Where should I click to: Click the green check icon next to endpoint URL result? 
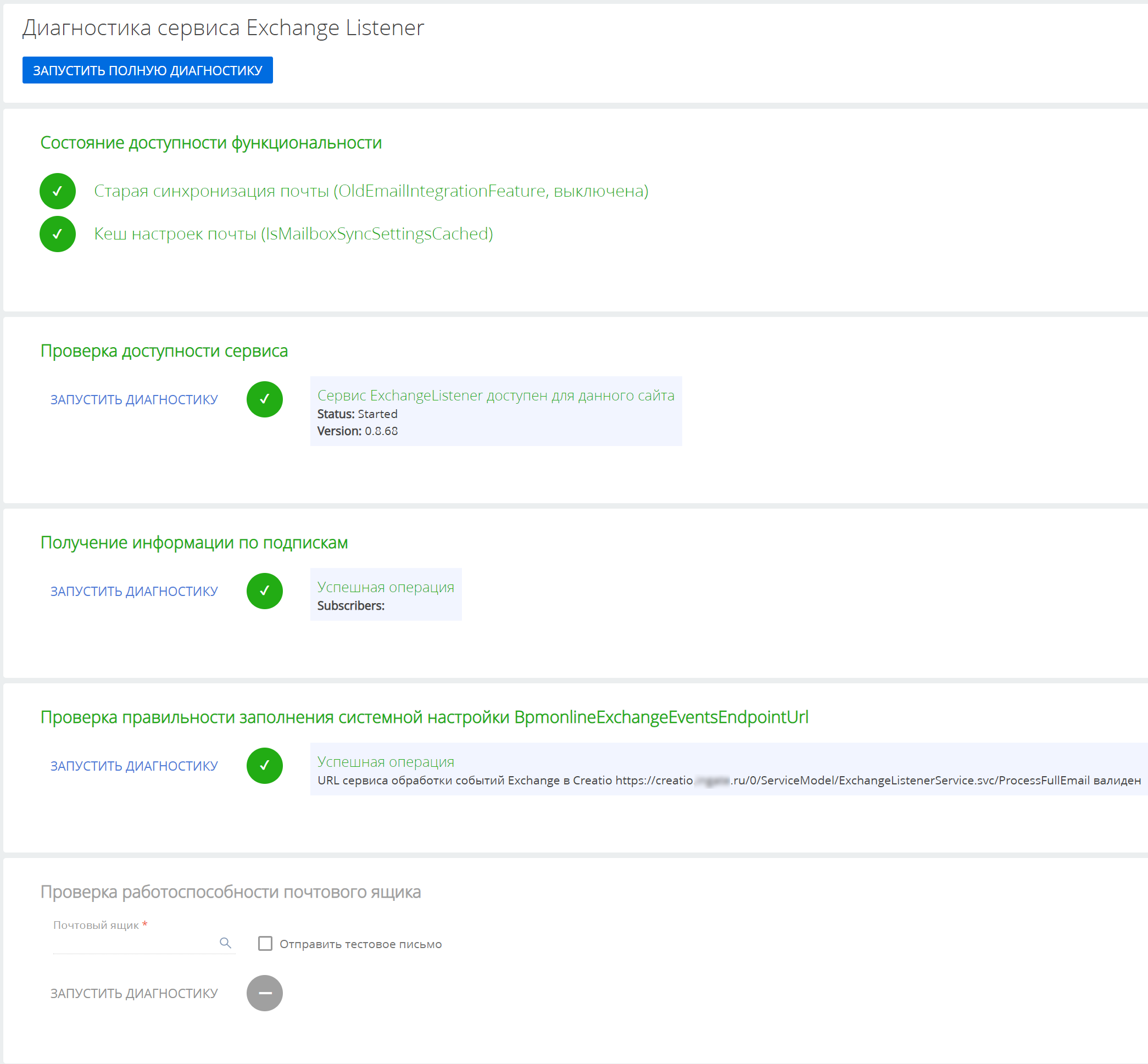(x=265, y=766)
